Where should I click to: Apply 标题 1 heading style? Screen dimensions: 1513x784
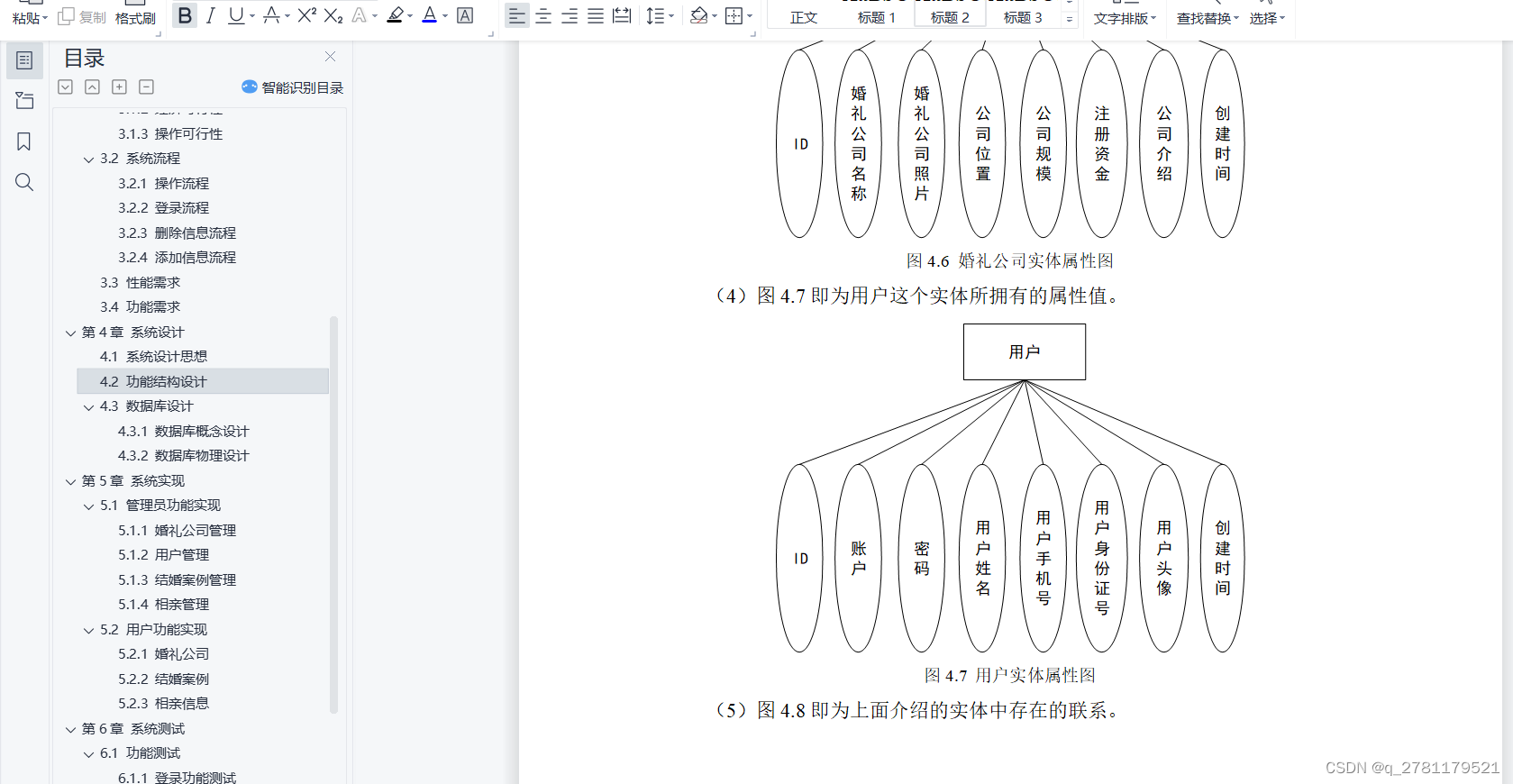pos(877,17)
